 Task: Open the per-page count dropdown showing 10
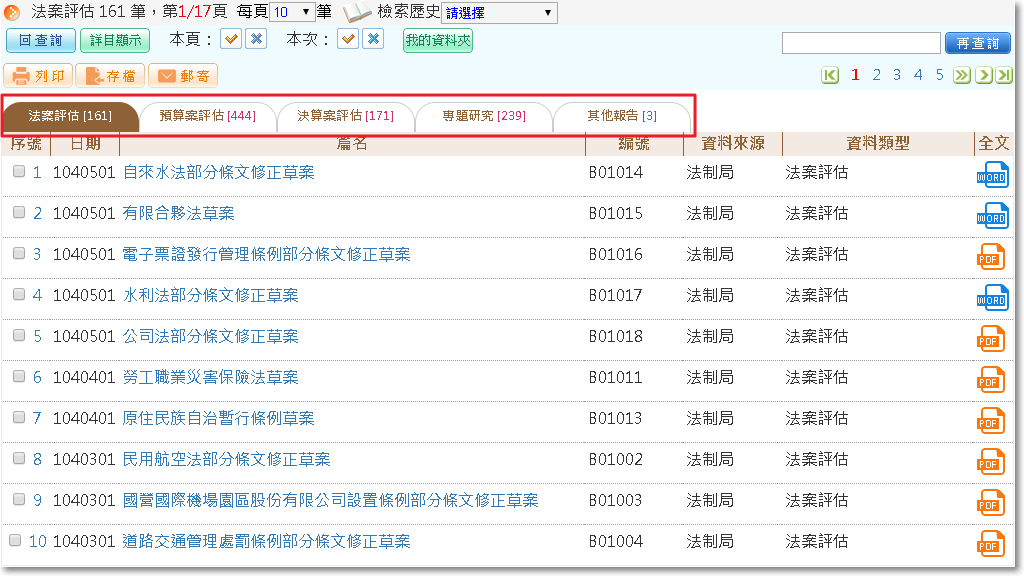coord(293,12)
